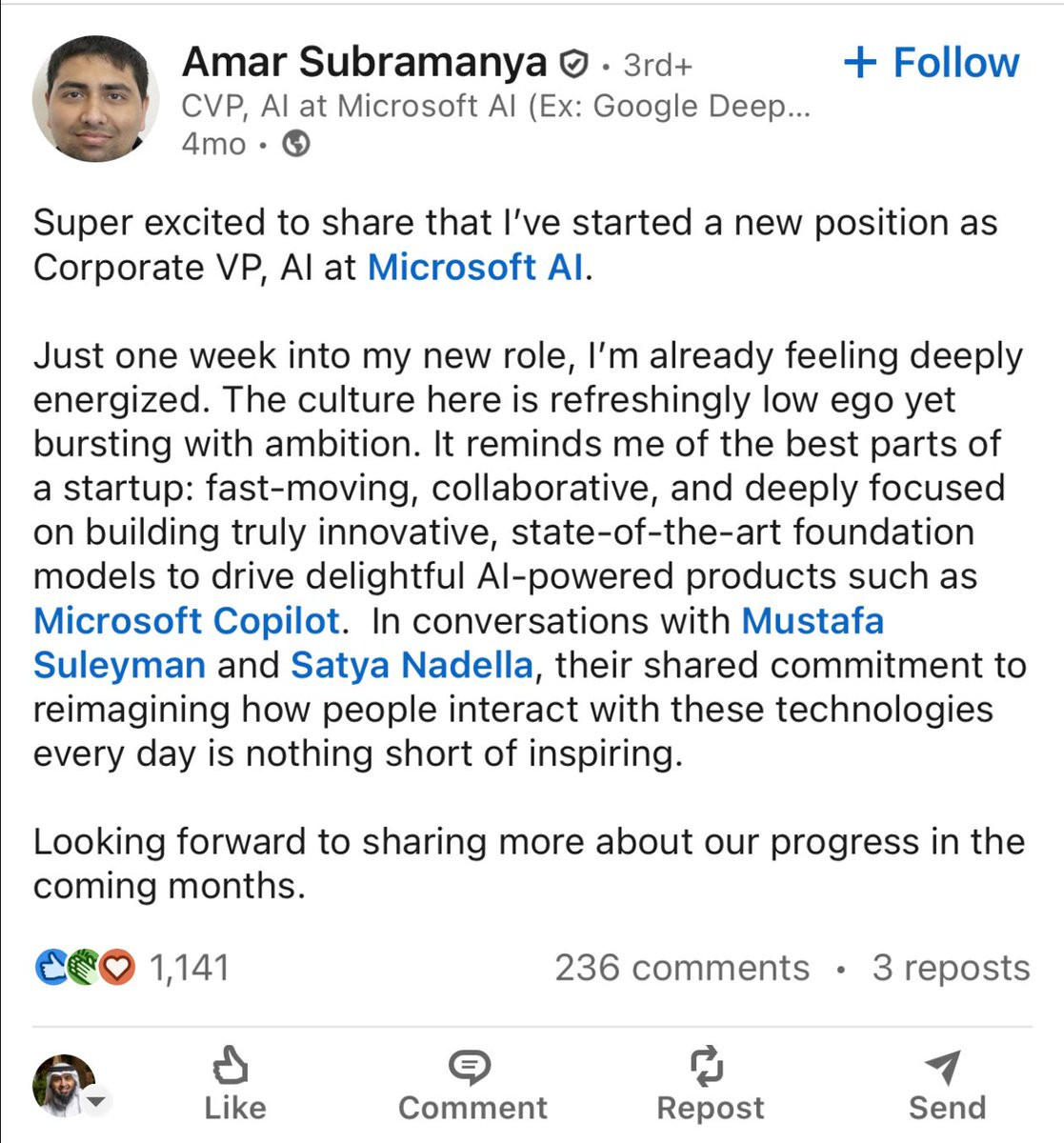
Task: Show the 3 reposts list
Action: (951, 968)
